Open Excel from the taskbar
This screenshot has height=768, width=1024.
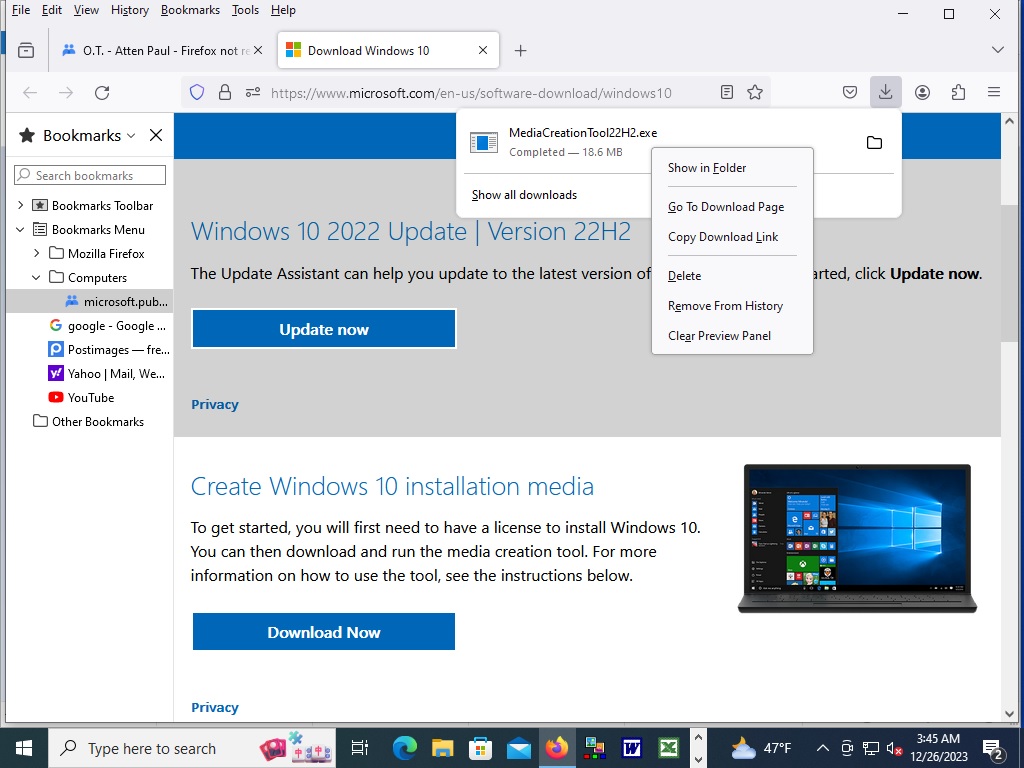coord(669,748)
